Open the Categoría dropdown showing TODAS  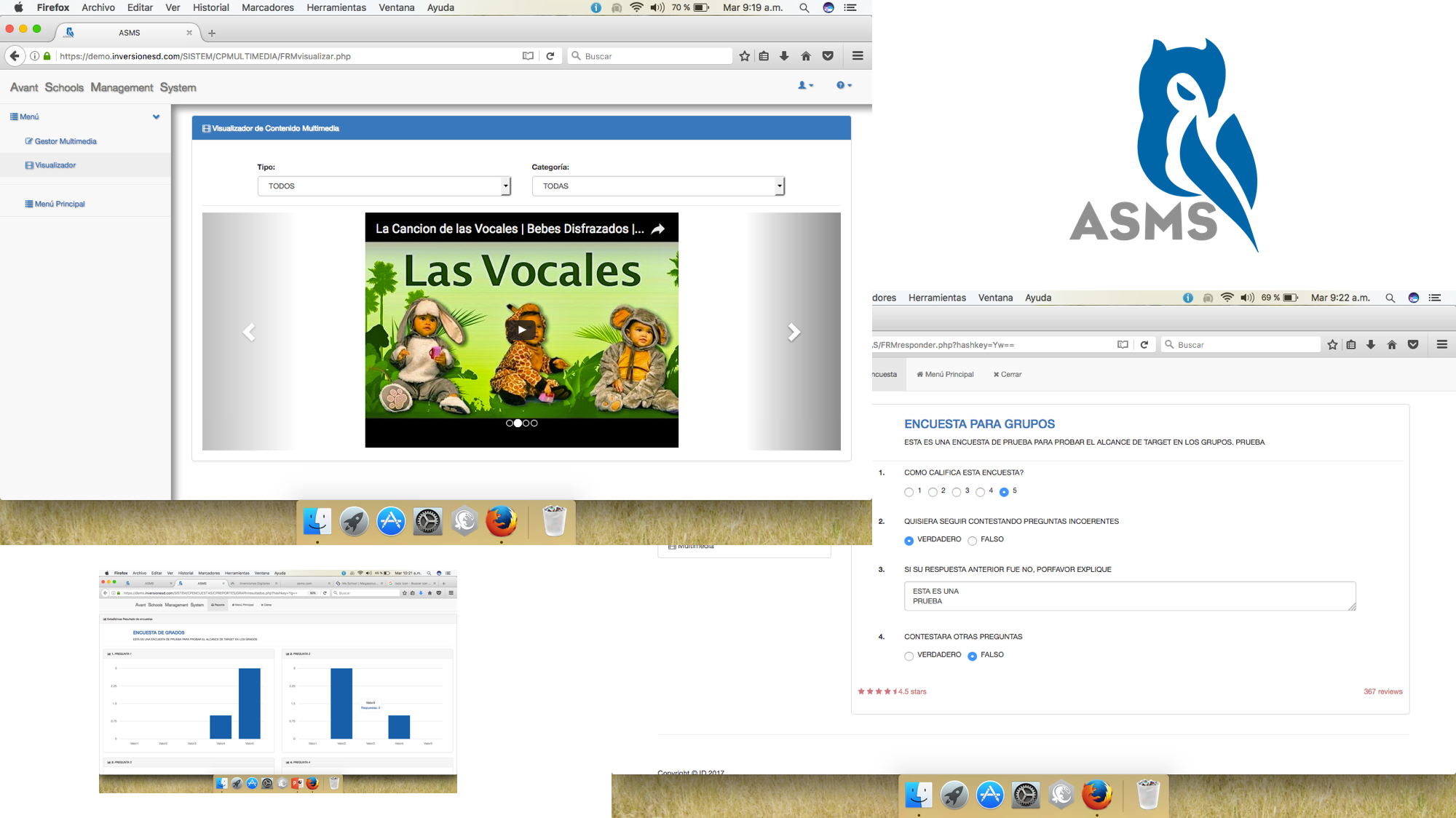click(x=658, y=186)
